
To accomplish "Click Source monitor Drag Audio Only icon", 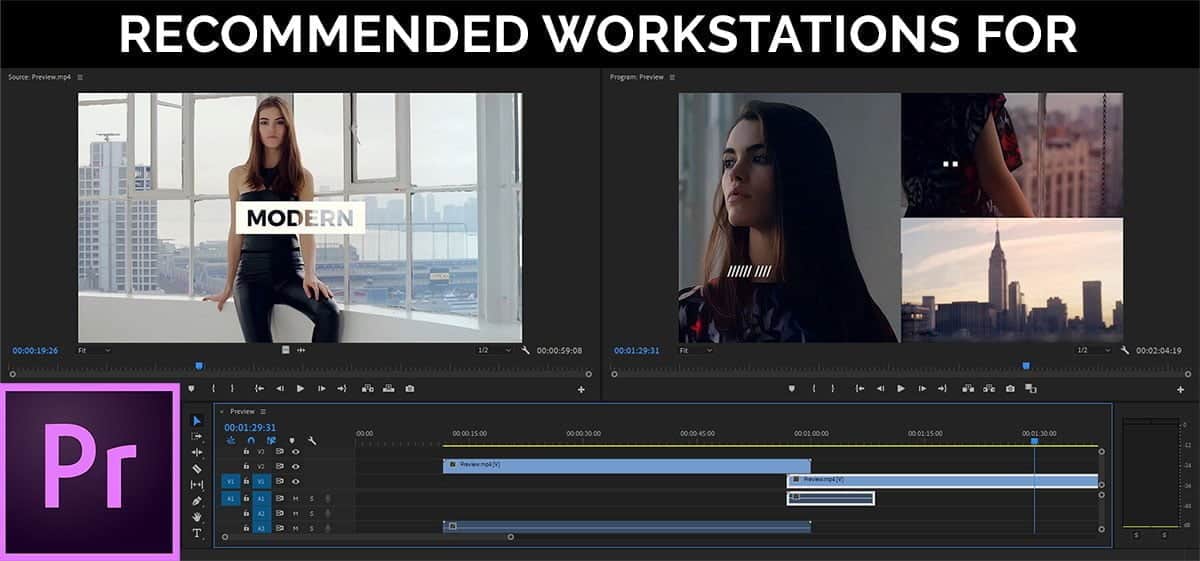I will point(301,350).
